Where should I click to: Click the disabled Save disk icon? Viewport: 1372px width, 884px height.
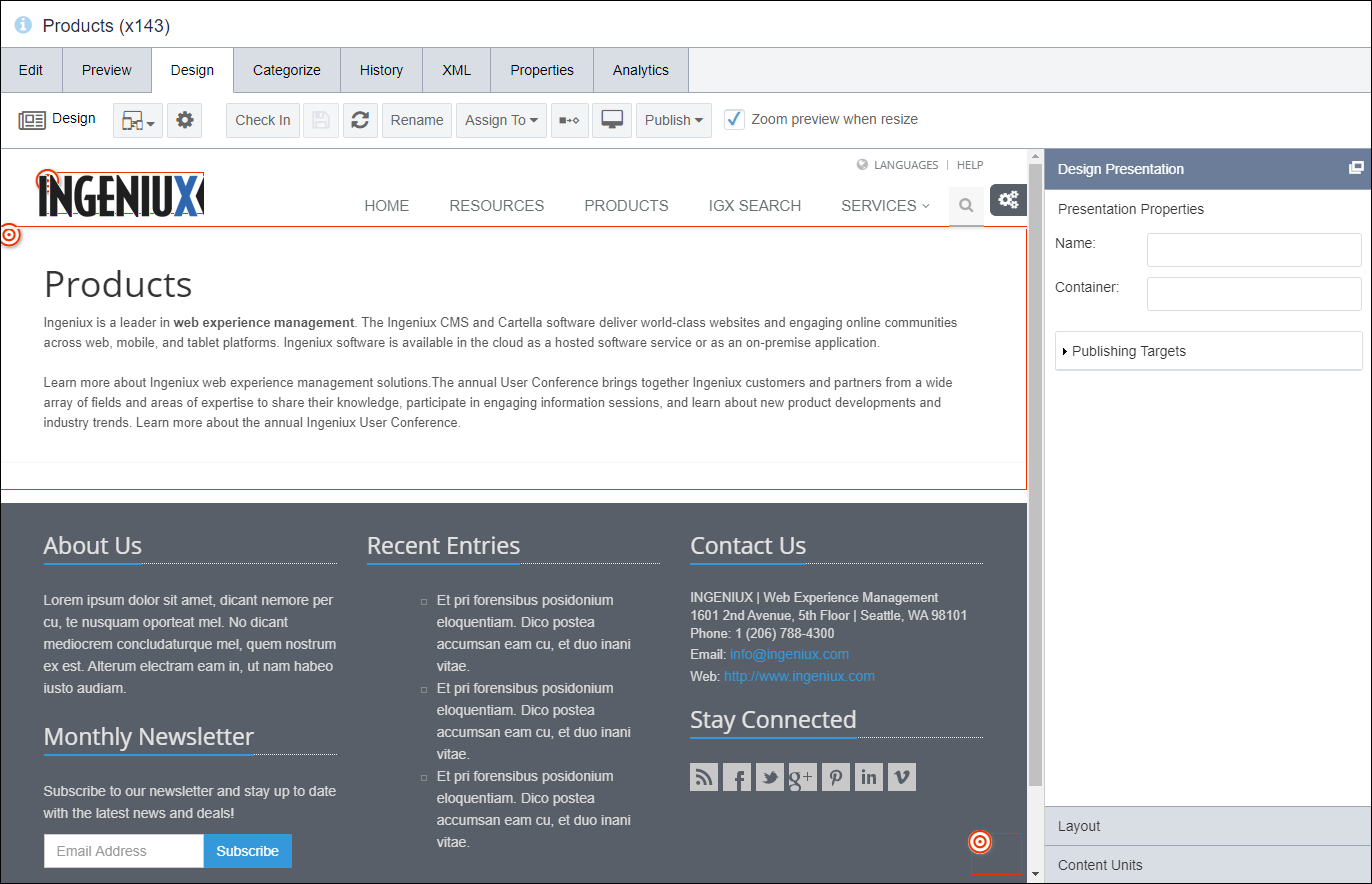tap(321, 120)
